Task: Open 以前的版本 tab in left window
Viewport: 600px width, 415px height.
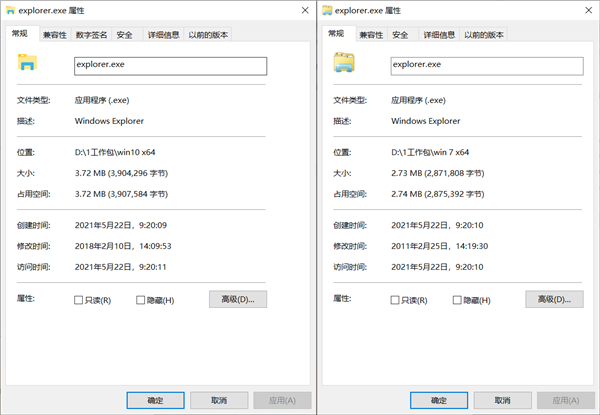Action: (x=208, y=35)
